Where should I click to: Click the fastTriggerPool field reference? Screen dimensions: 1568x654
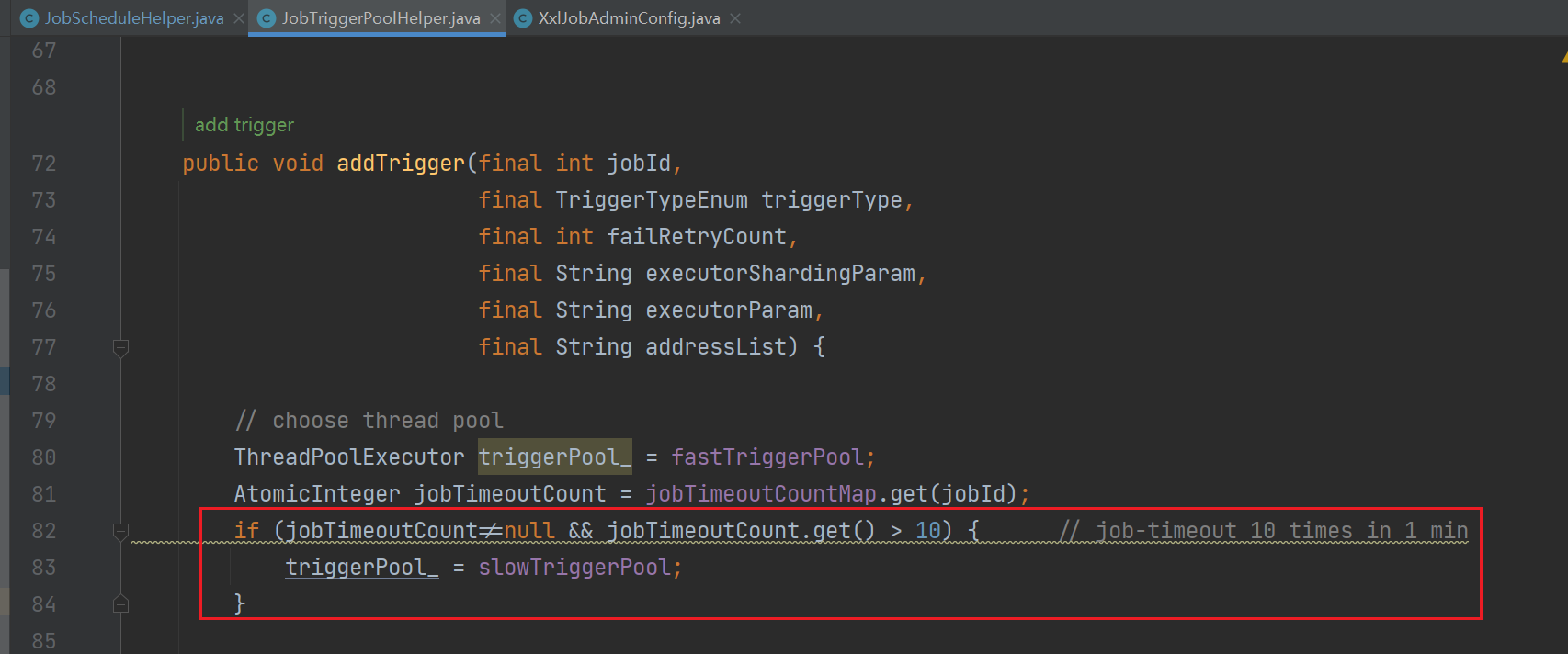click(x=767, y=457)
